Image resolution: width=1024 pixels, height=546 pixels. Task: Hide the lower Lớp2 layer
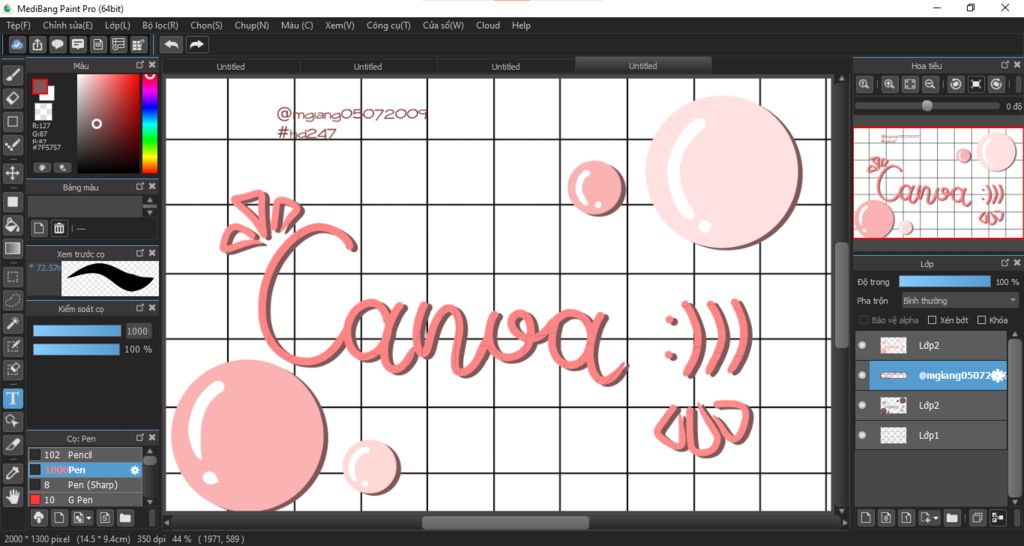[862, 406]
